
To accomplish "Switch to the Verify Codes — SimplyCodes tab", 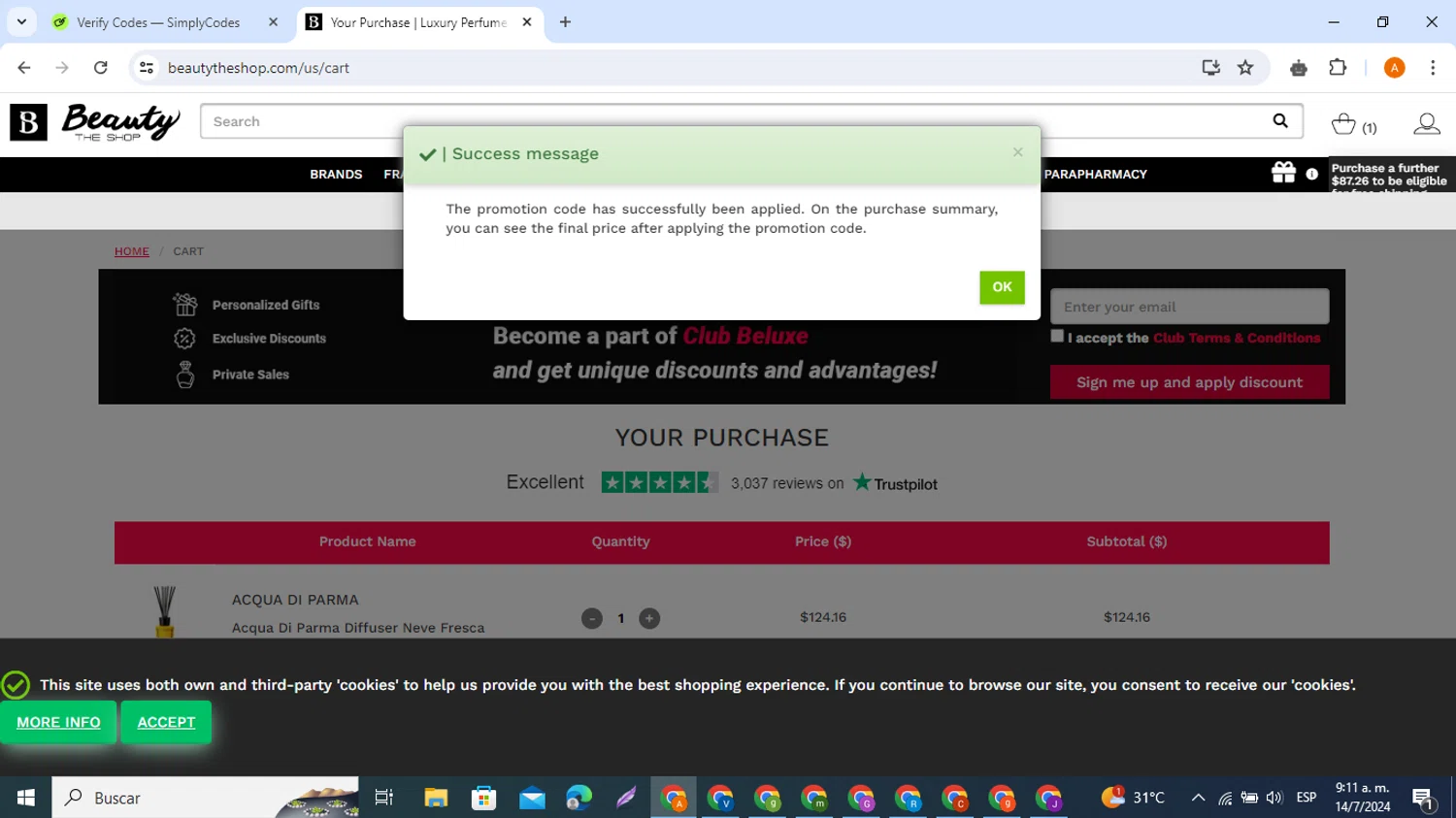I will coord(157,22).
